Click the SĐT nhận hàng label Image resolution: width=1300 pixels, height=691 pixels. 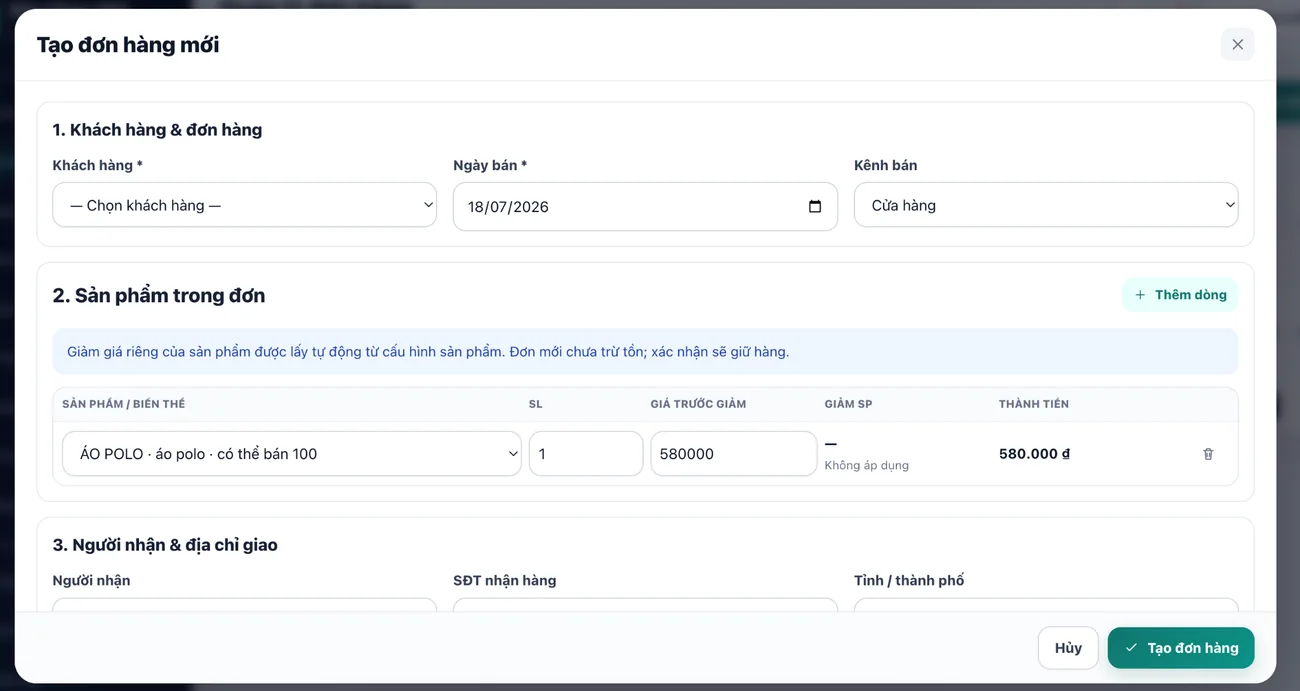point(505,581)
